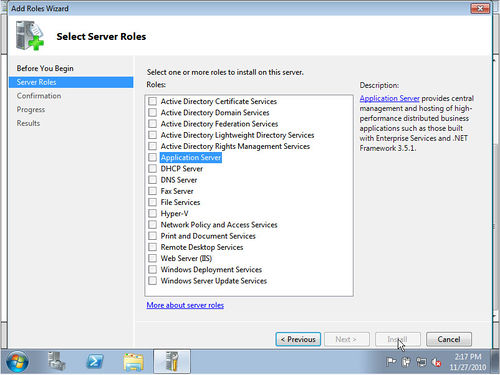
Task: Click the wizard server icon in header
Action: pyautogui.click(x=30, y=35)
